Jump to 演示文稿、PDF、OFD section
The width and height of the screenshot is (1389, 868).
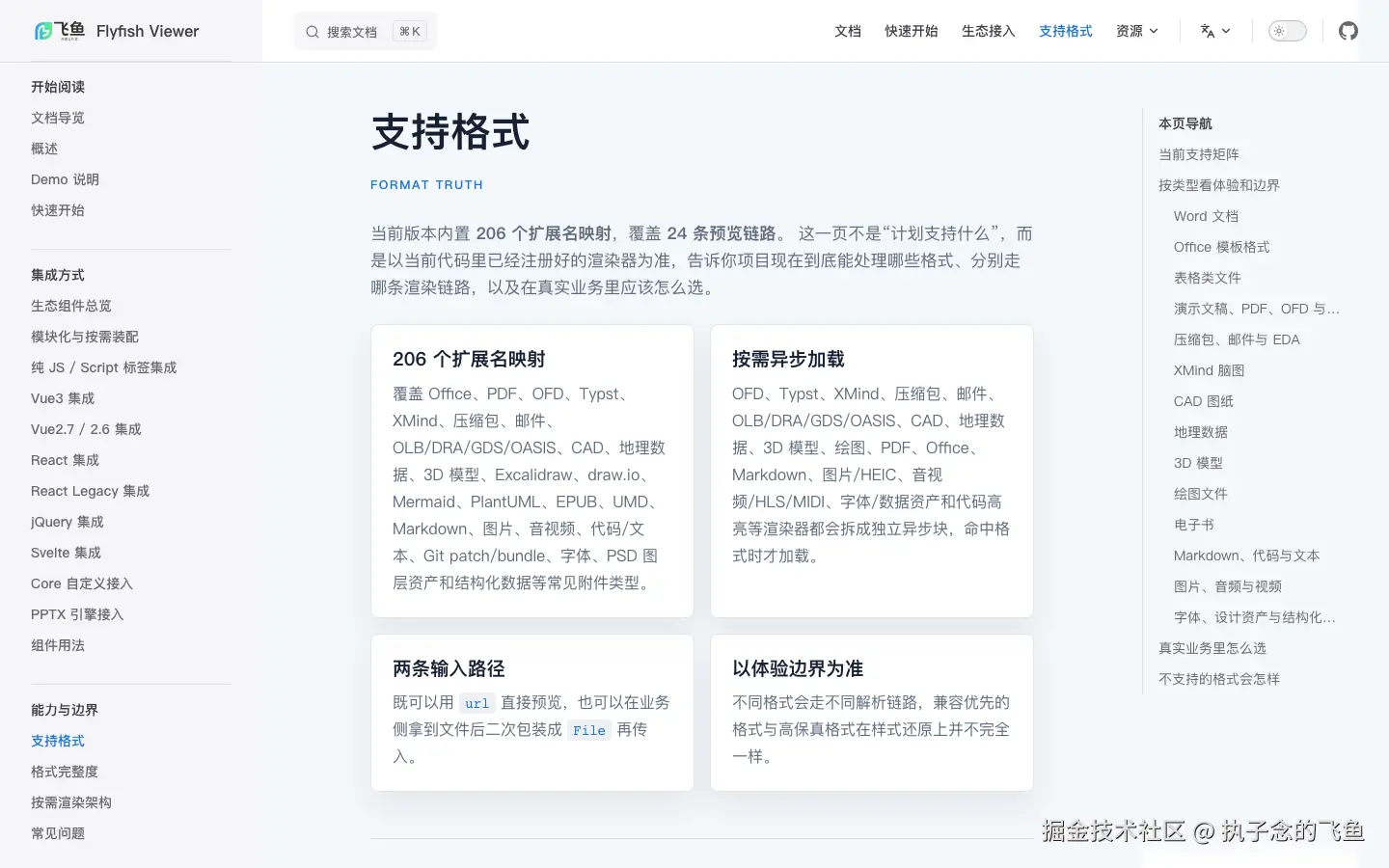coord(1257,309)
